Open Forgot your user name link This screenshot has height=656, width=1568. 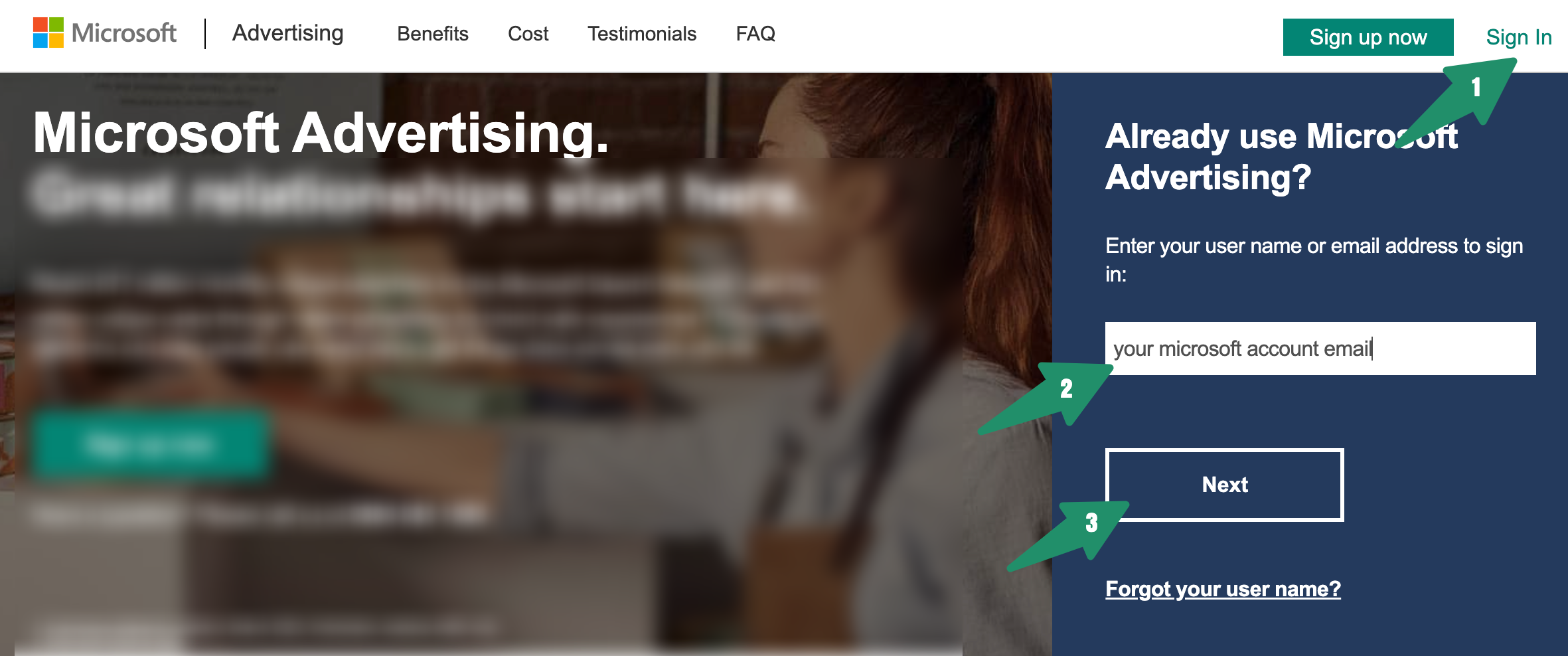coord(1223,589)
